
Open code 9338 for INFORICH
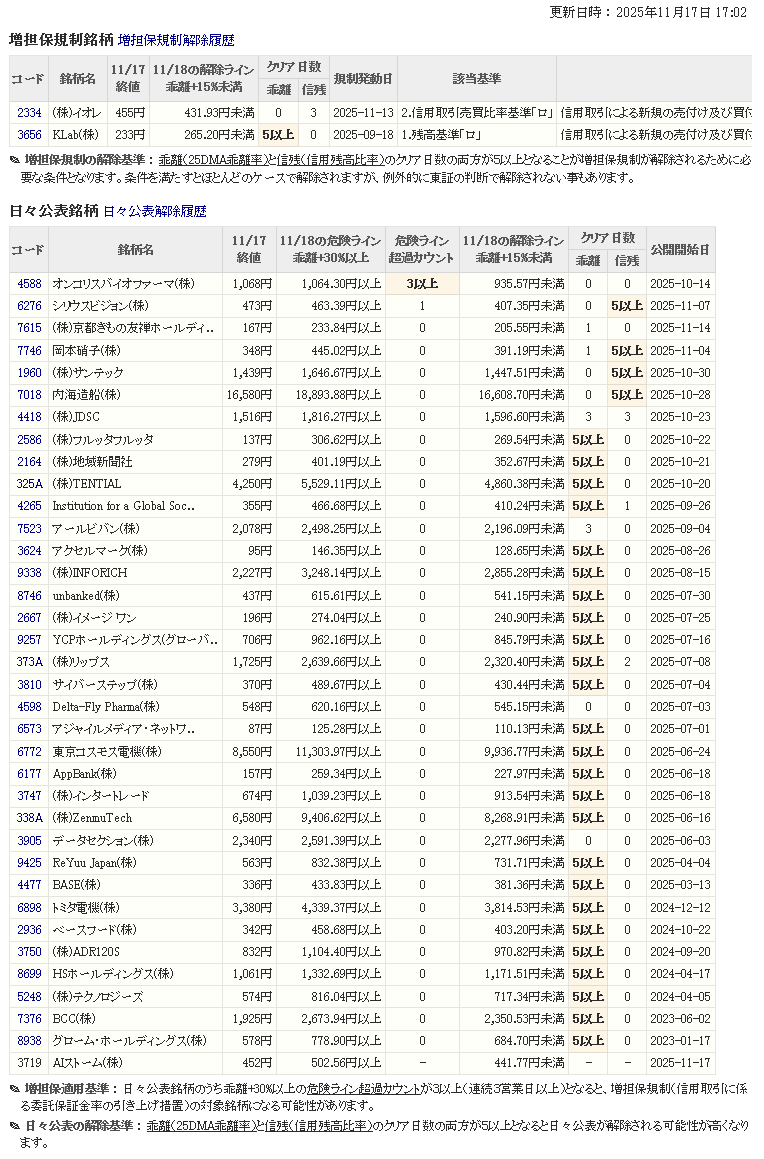[x=29, y=573]
